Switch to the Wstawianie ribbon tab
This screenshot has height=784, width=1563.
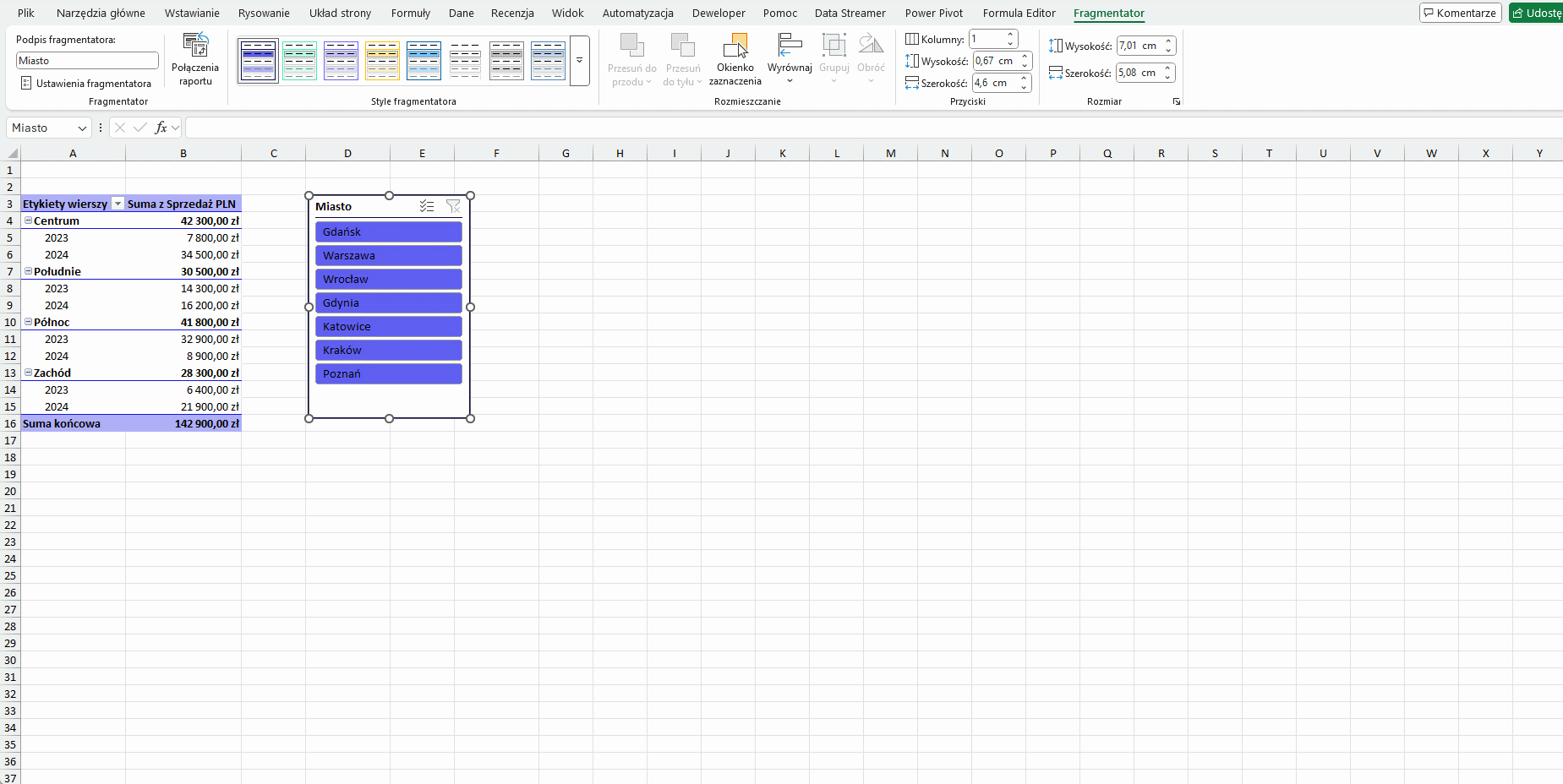pyautogui.click(x=192, y=13)
